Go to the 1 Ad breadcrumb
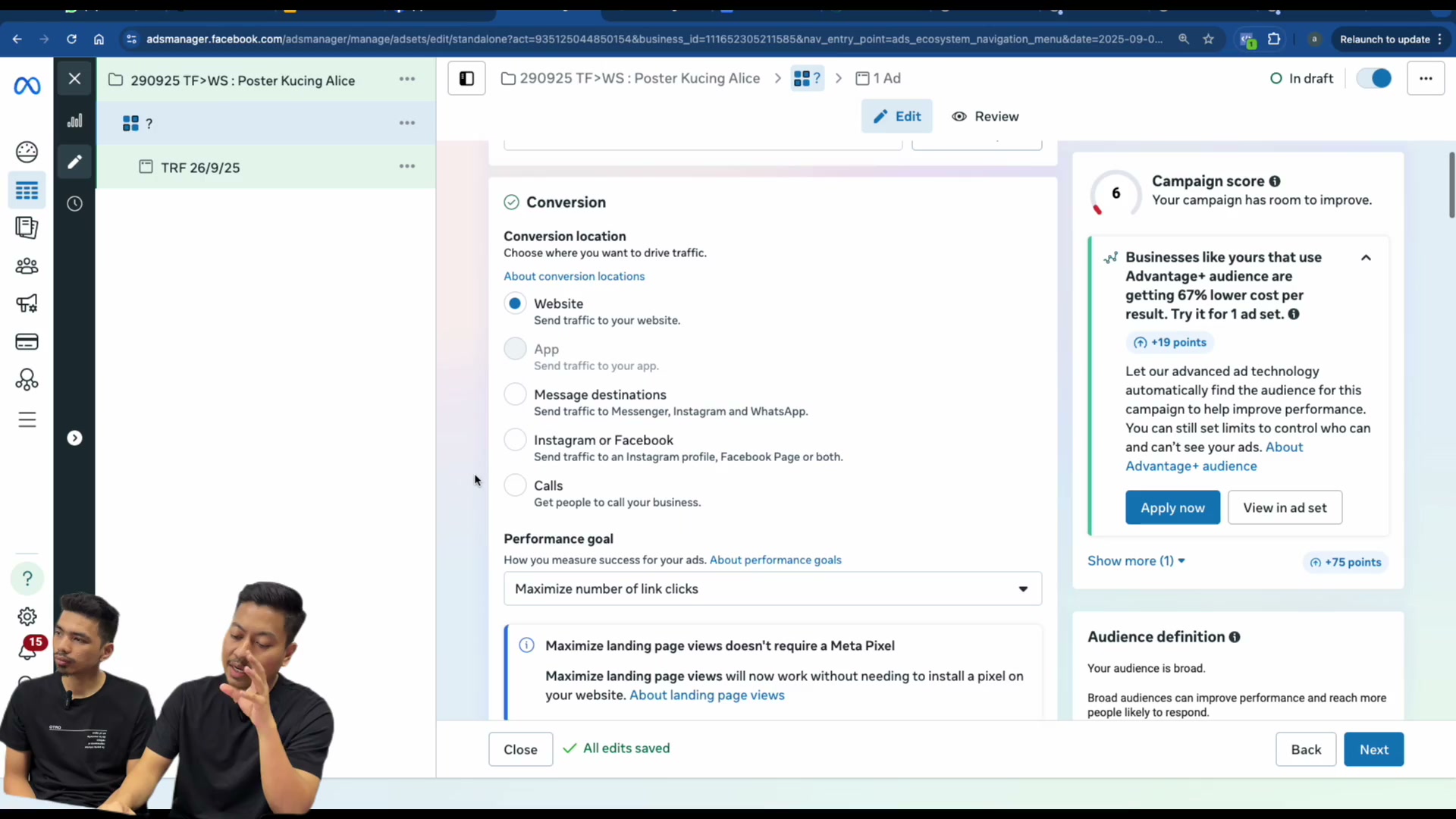This screenshot has width=1456, height=819. [878, 78]
